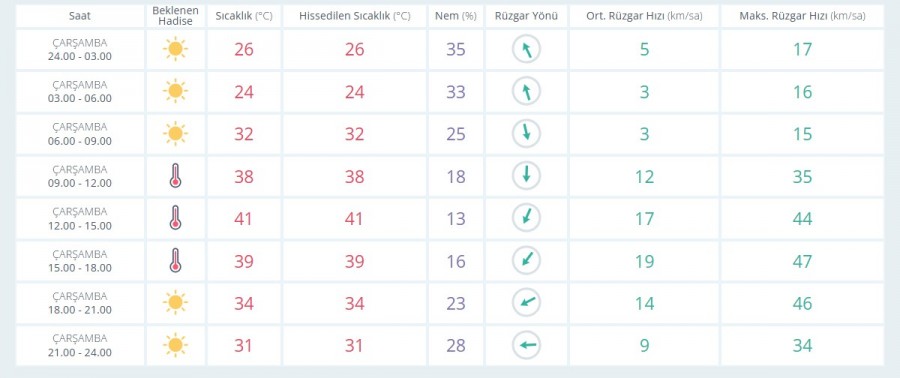Screen dimensions: 900x378
Task: Click the Hissedilen Sıcaklık column header
Action: tap(354, 16)
